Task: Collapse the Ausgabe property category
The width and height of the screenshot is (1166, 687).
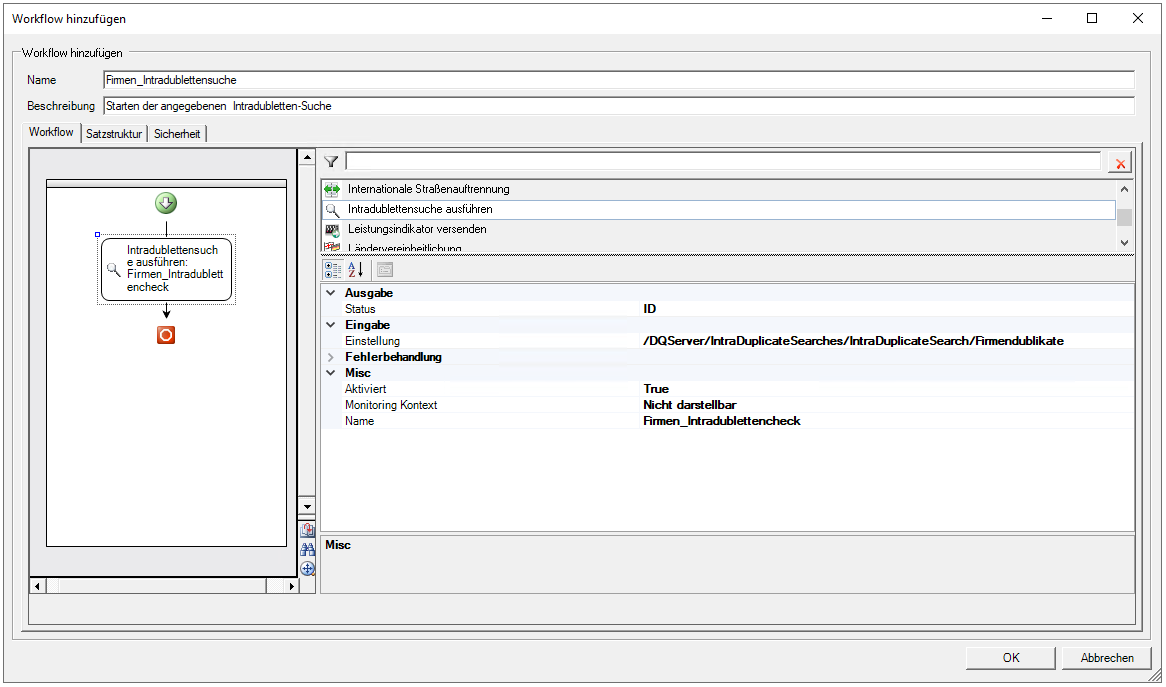Action: click(x=331, y=293)
